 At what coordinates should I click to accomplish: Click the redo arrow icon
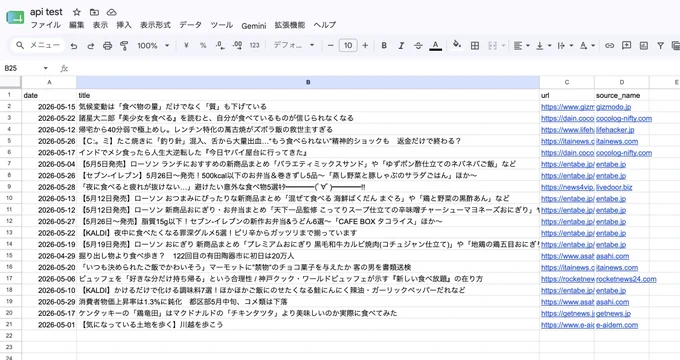(x=91, y=46)
